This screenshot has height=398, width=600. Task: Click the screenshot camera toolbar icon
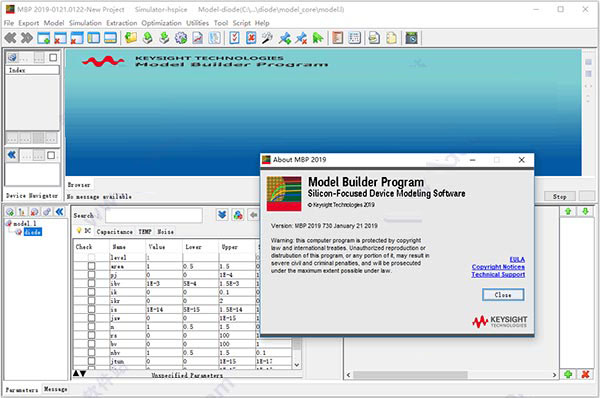pos(411,38)
